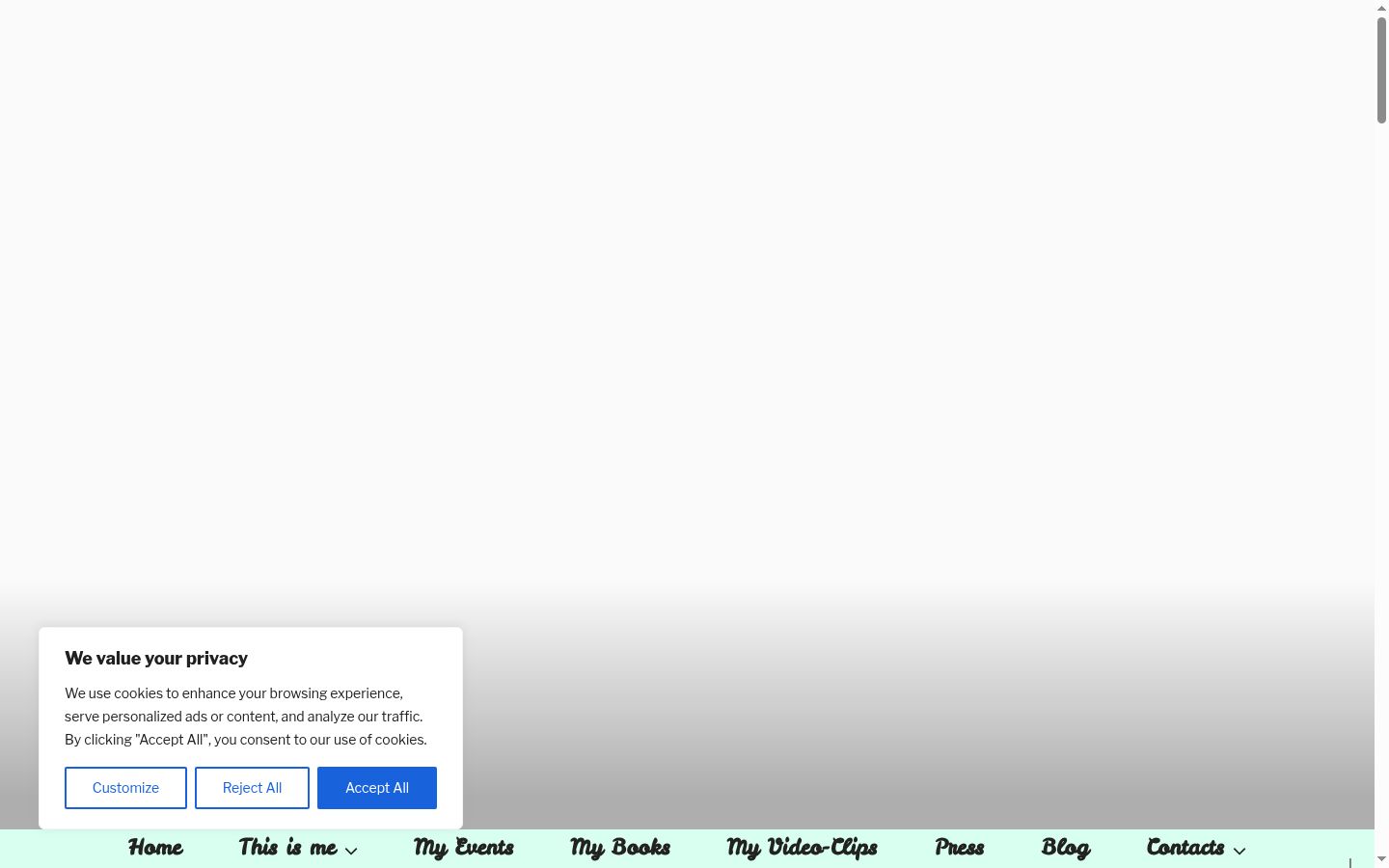Reject all cookies

252,788
